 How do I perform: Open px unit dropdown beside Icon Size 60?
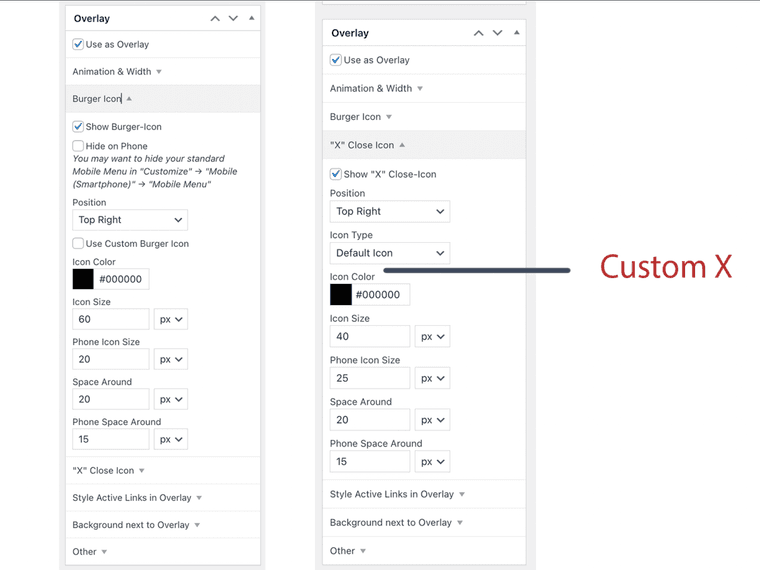[170, 320]
